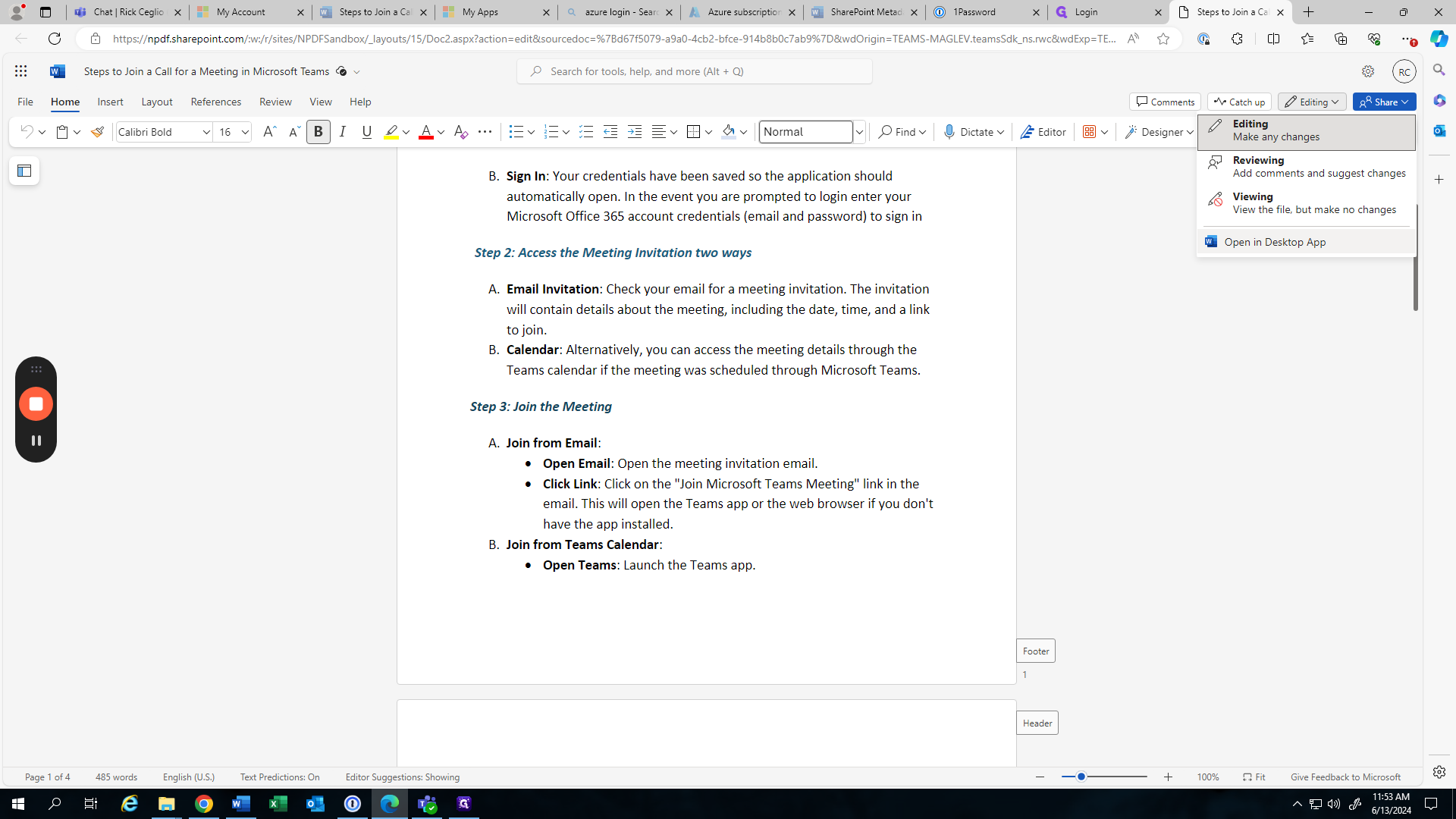Screen dimensions: 1456x819
Task: Select Editing mode menu option
Action: point(1307,133)
